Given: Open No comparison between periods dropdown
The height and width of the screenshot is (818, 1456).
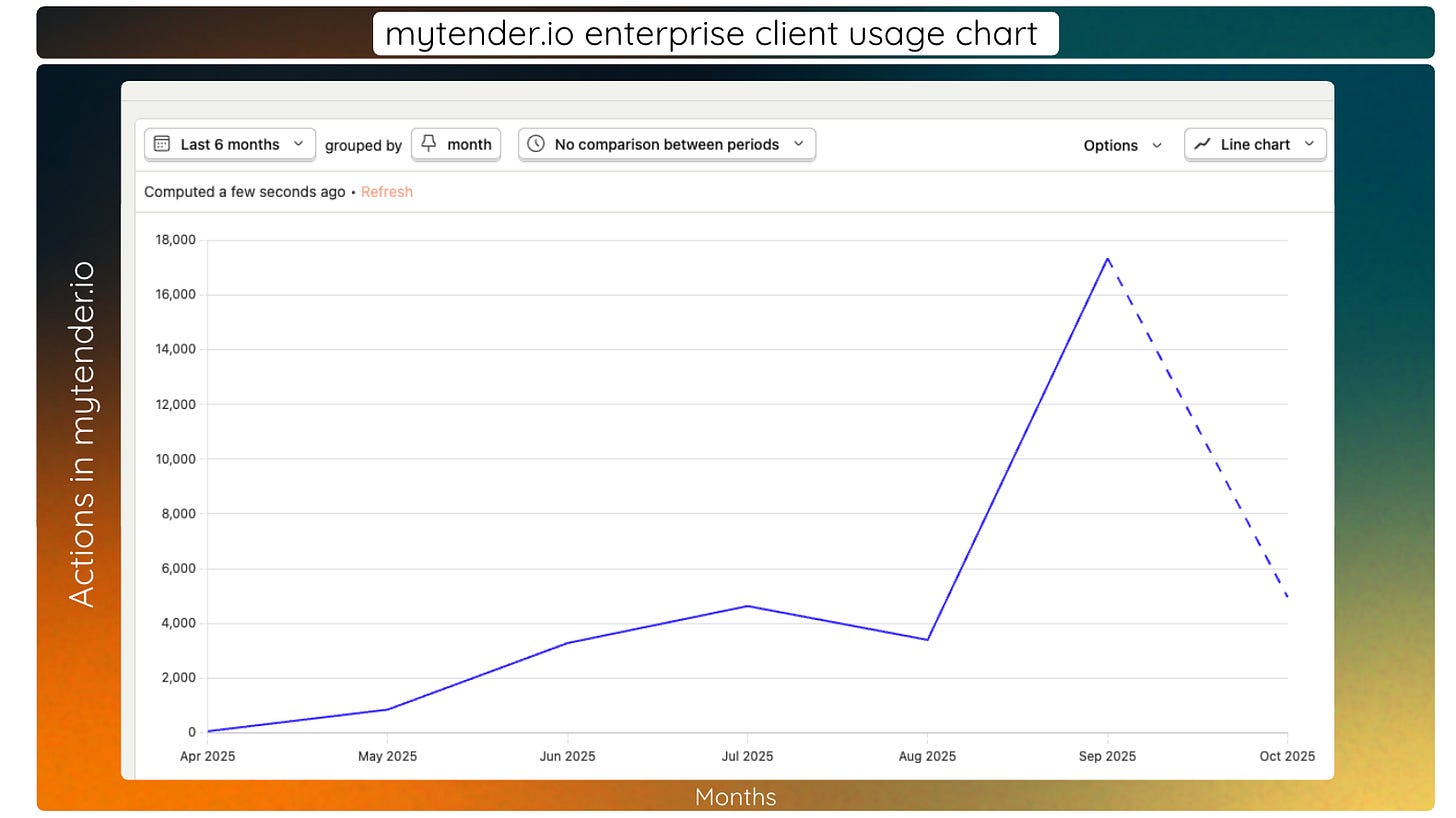Looking at the screenshot, I should click(x=667, y=144).
